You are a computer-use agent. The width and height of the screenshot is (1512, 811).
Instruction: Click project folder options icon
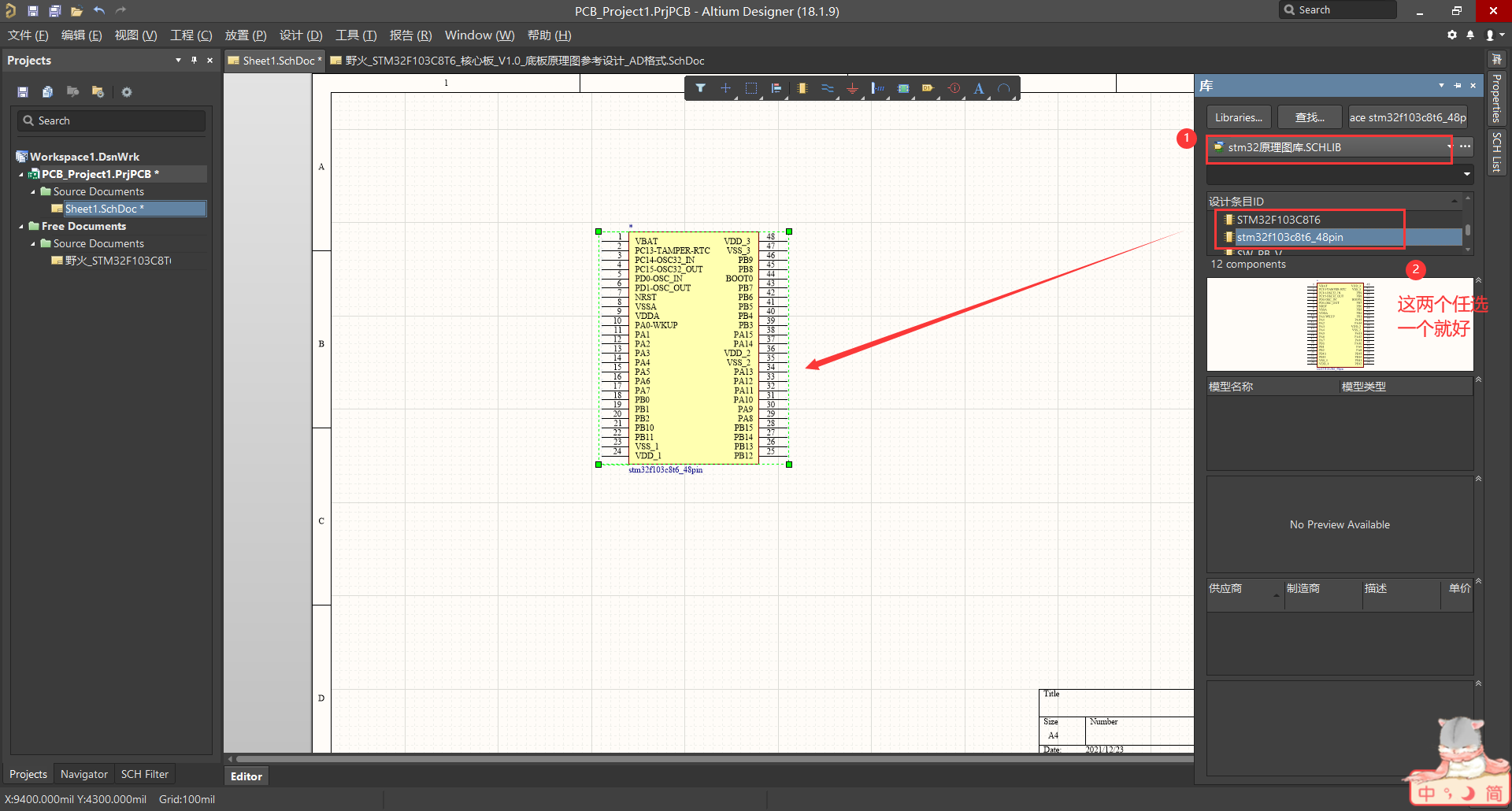coord(98,92)
